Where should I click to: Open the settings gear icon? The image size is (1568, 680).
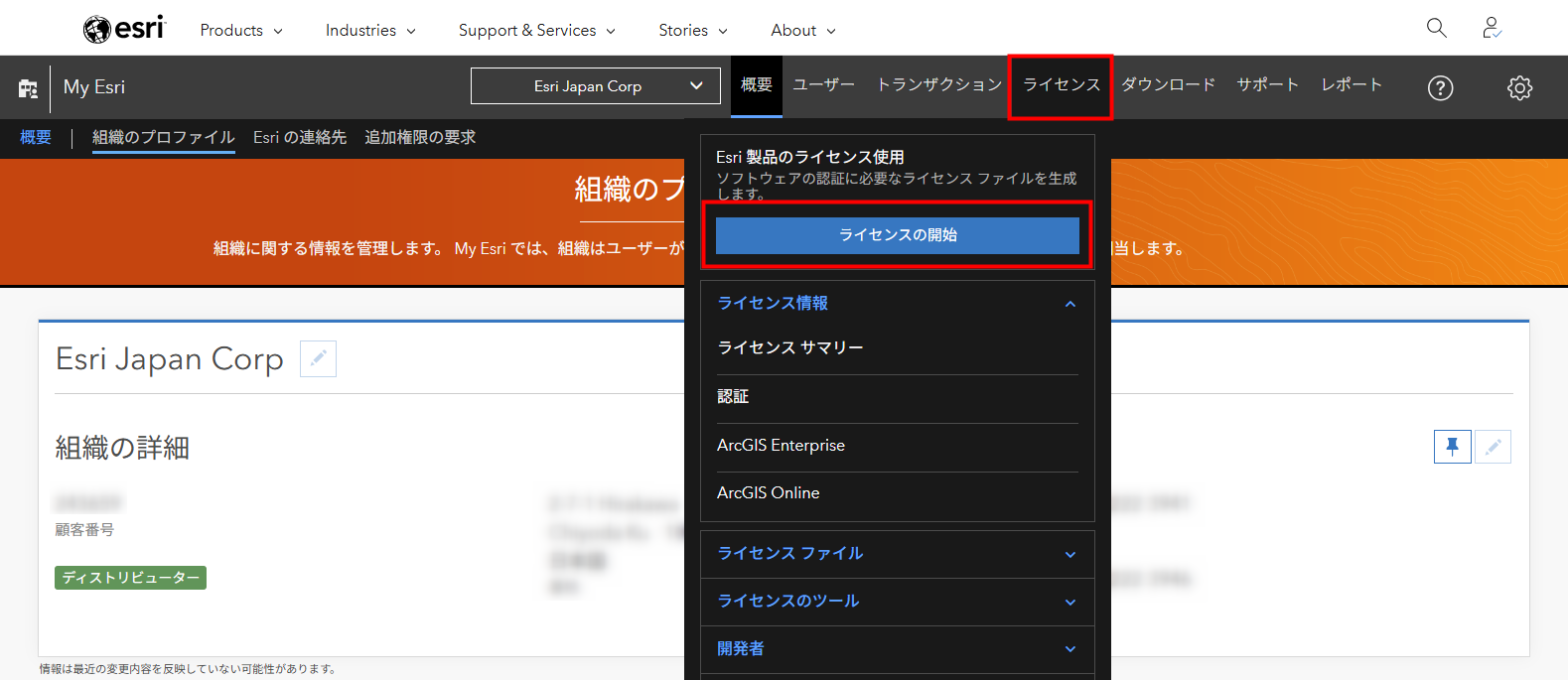coord(1519,88)
